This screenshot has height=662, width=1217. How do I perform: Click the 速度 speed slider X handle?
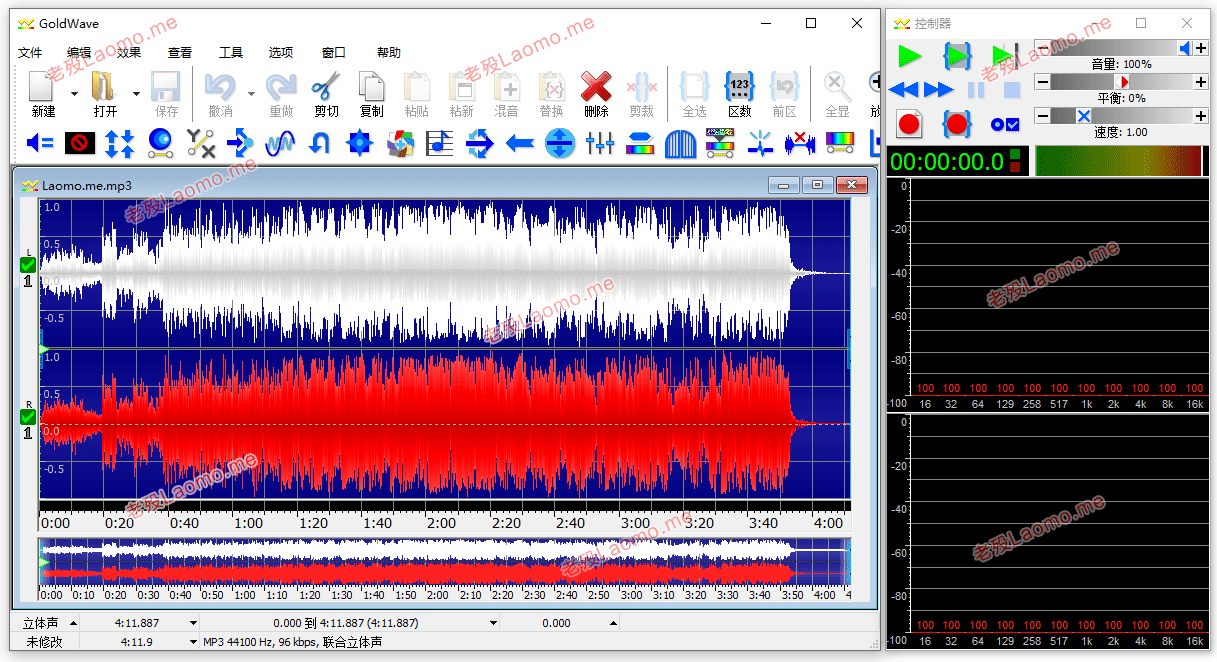click(x=1083, y=116)
